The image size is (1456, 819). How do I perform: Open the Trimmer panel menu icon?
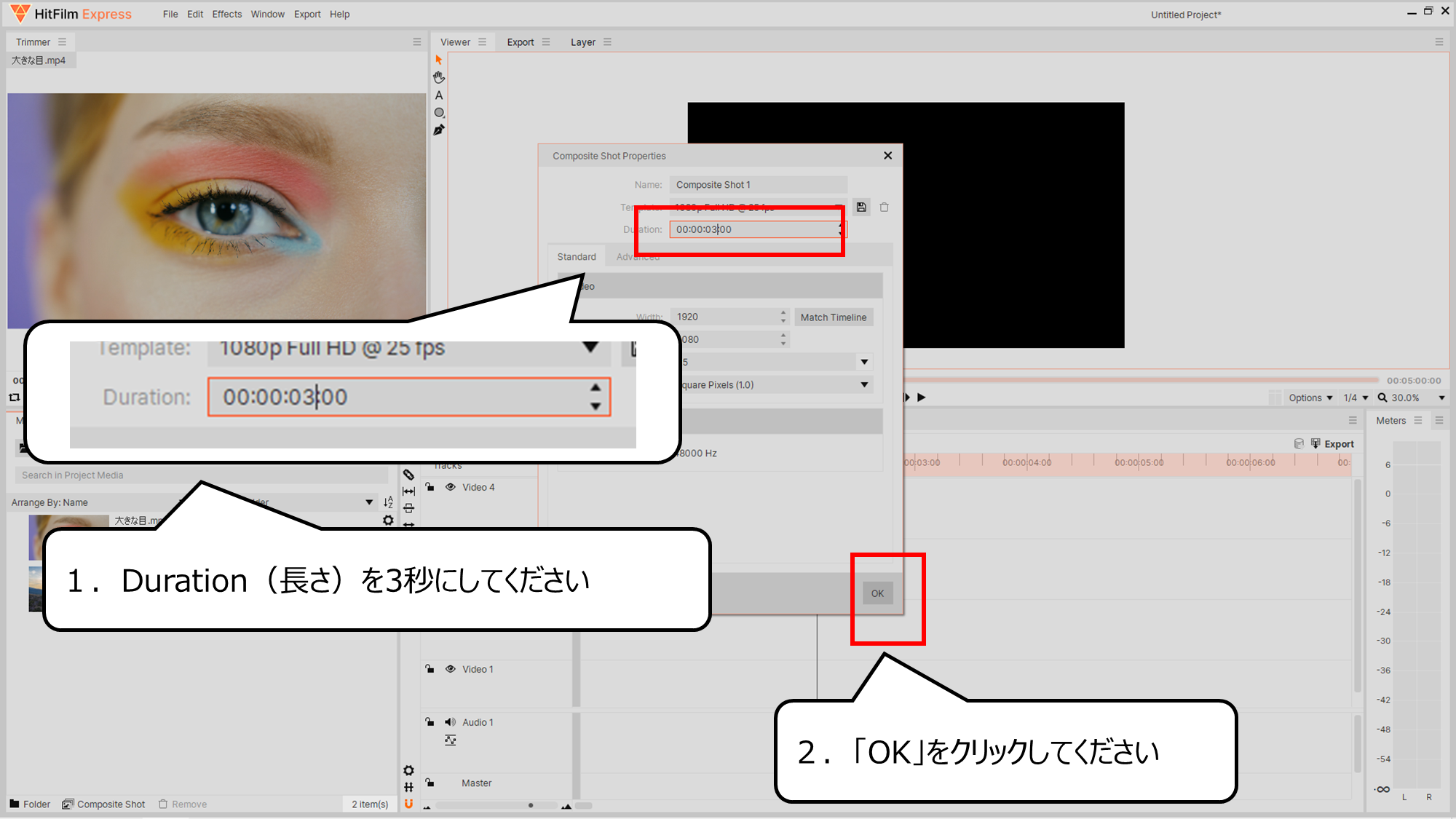point(62,42)
